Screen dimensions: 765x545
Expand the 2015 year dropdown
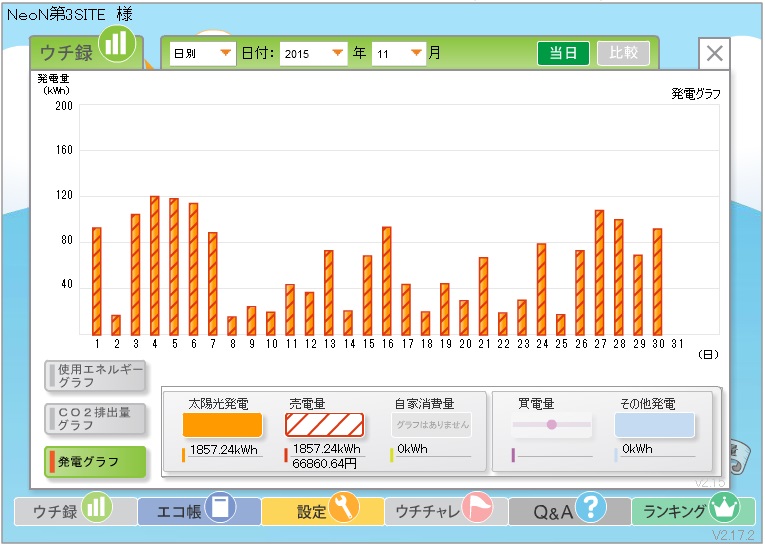(314, 53)
